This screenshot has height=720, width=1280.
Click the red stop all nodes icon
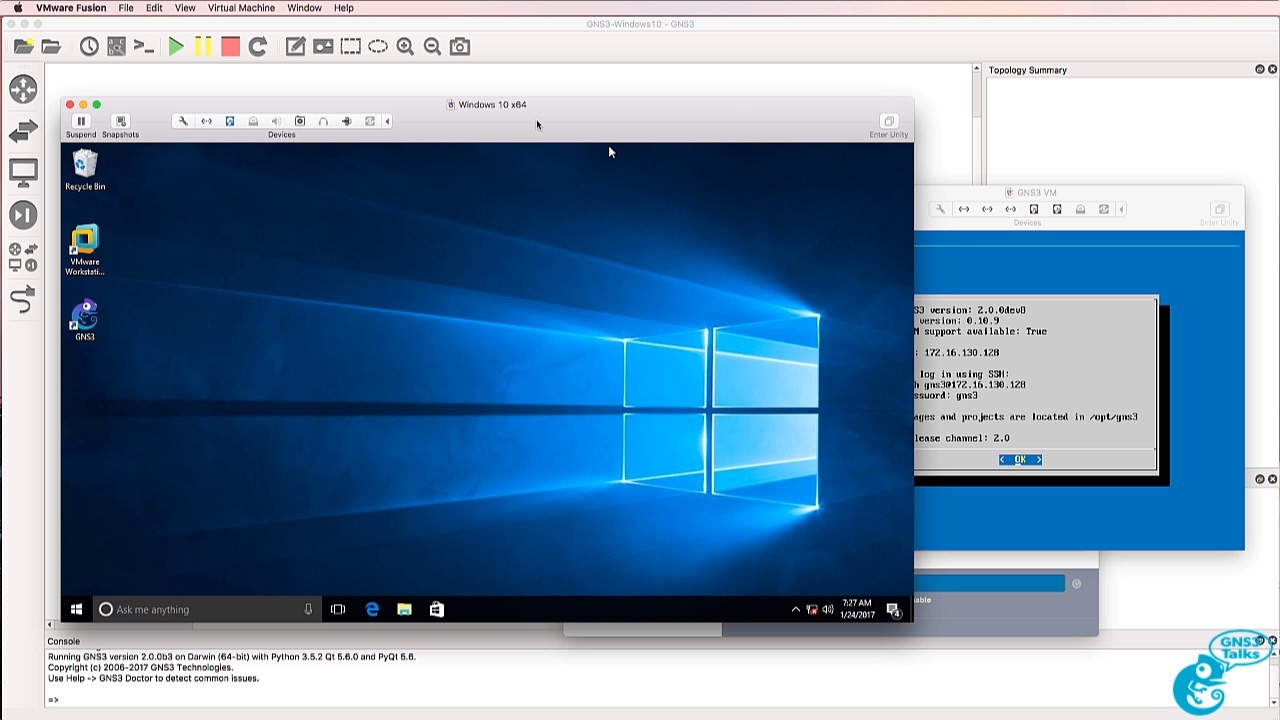click(230, 46)
